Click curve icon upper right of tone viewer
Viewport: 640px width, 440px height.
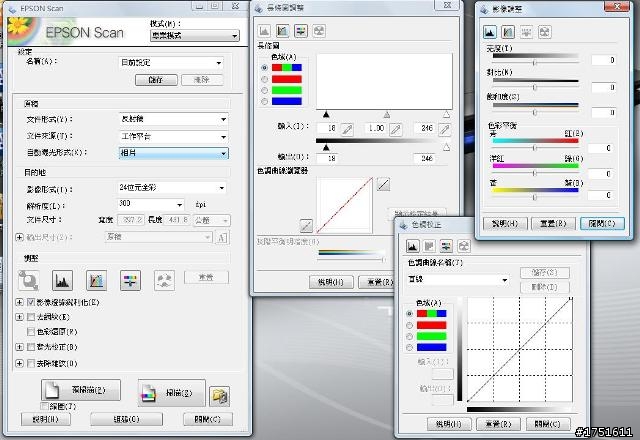click(x=383, y=184)
